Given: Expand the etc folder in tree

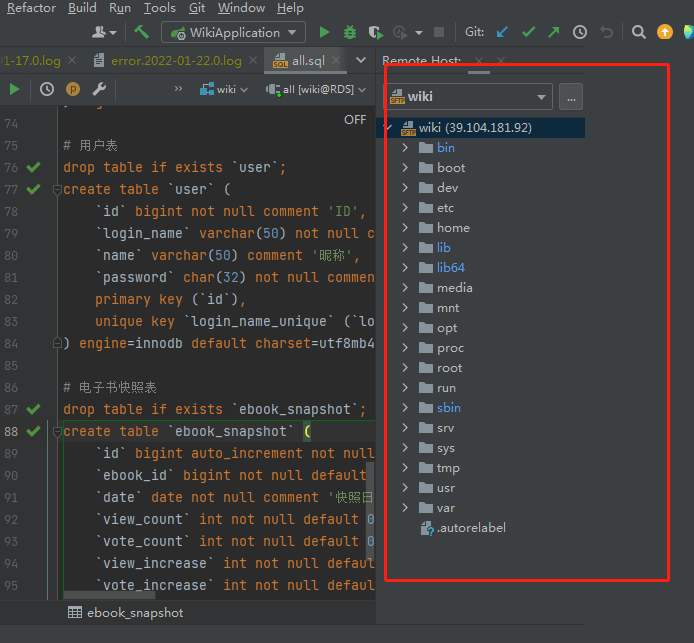Looking at the screenshot, I should (x=405, y=208).
